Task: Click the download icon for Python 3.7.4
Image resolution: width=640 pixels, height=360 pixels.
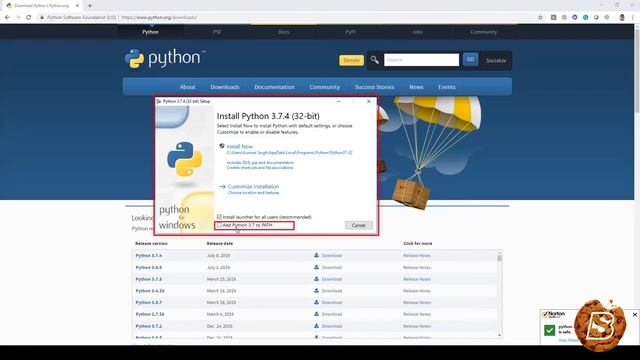Action: pos(316,255)
